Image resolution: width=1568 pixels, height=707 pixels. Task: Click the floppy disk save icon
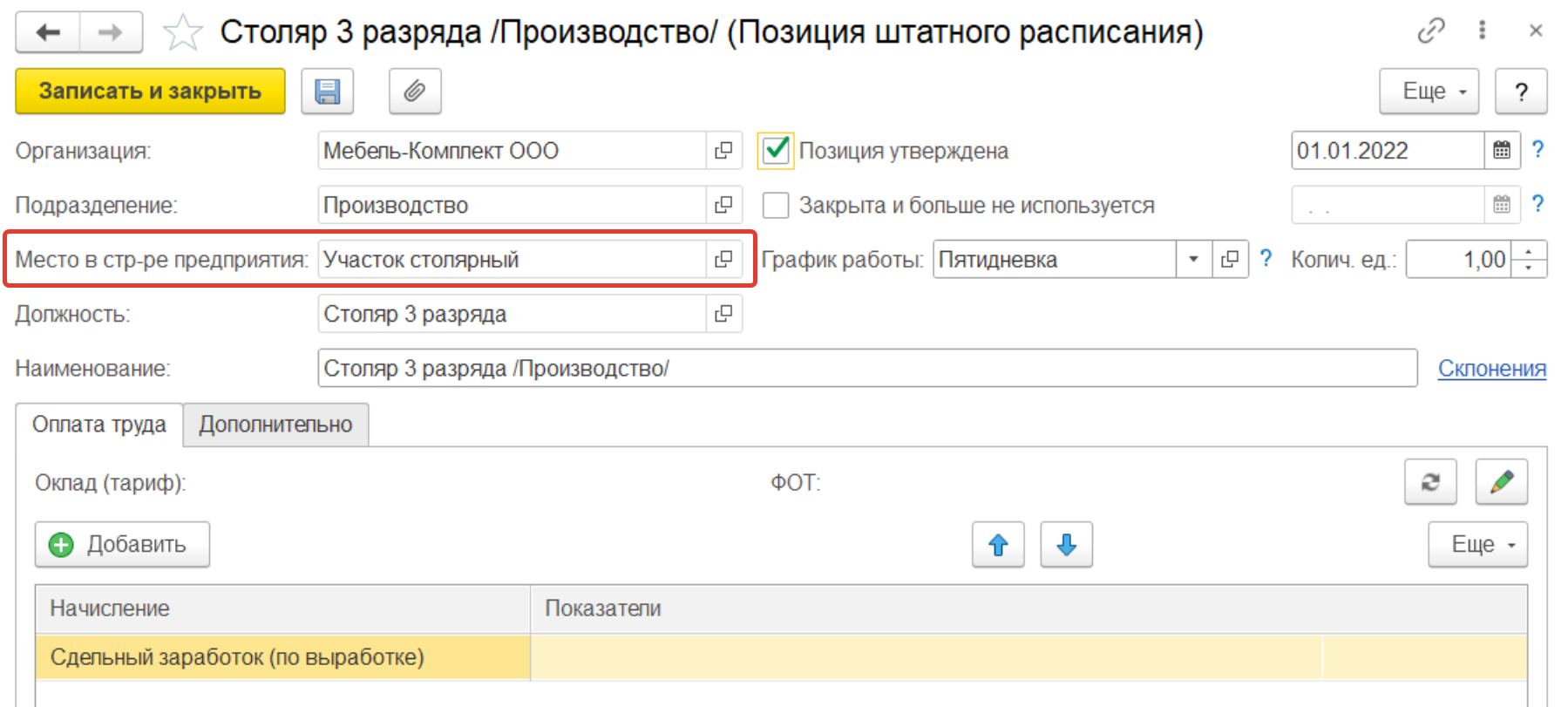(x=328, y=92)
